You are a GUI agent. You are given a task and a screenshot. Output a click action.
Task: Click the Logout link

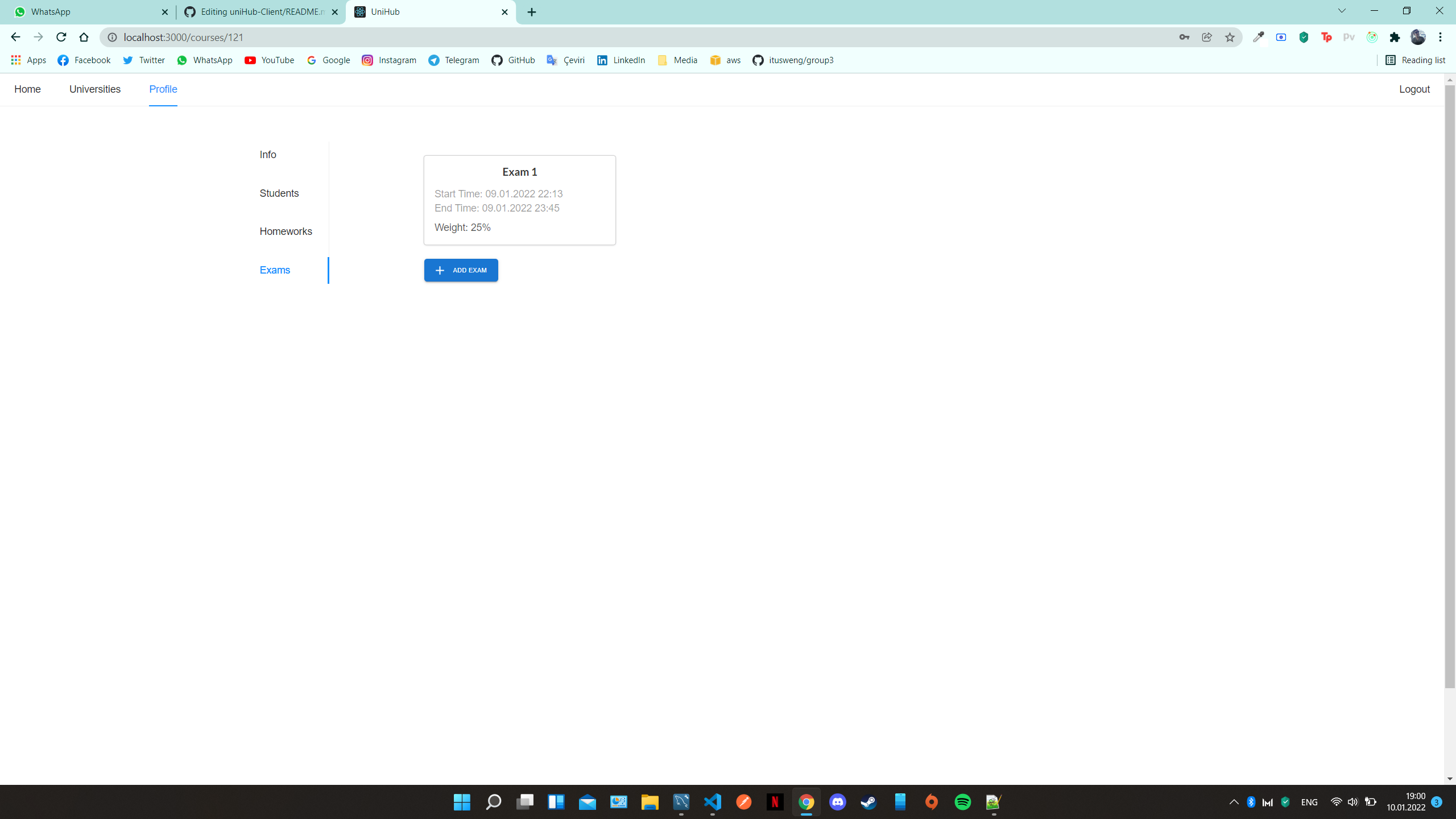coord(1414,89)
